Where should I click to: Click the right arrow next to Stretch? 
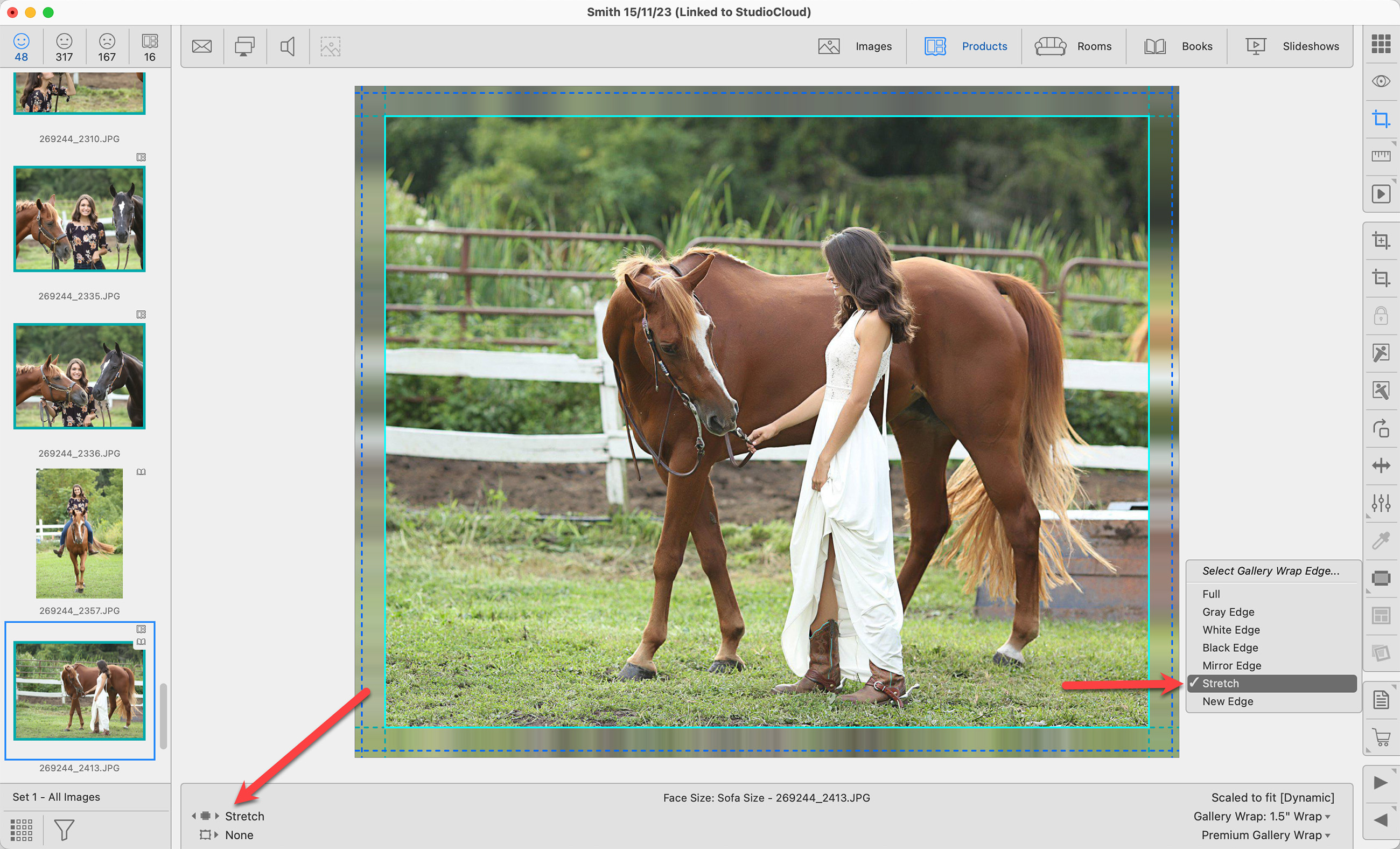(217, 816)
